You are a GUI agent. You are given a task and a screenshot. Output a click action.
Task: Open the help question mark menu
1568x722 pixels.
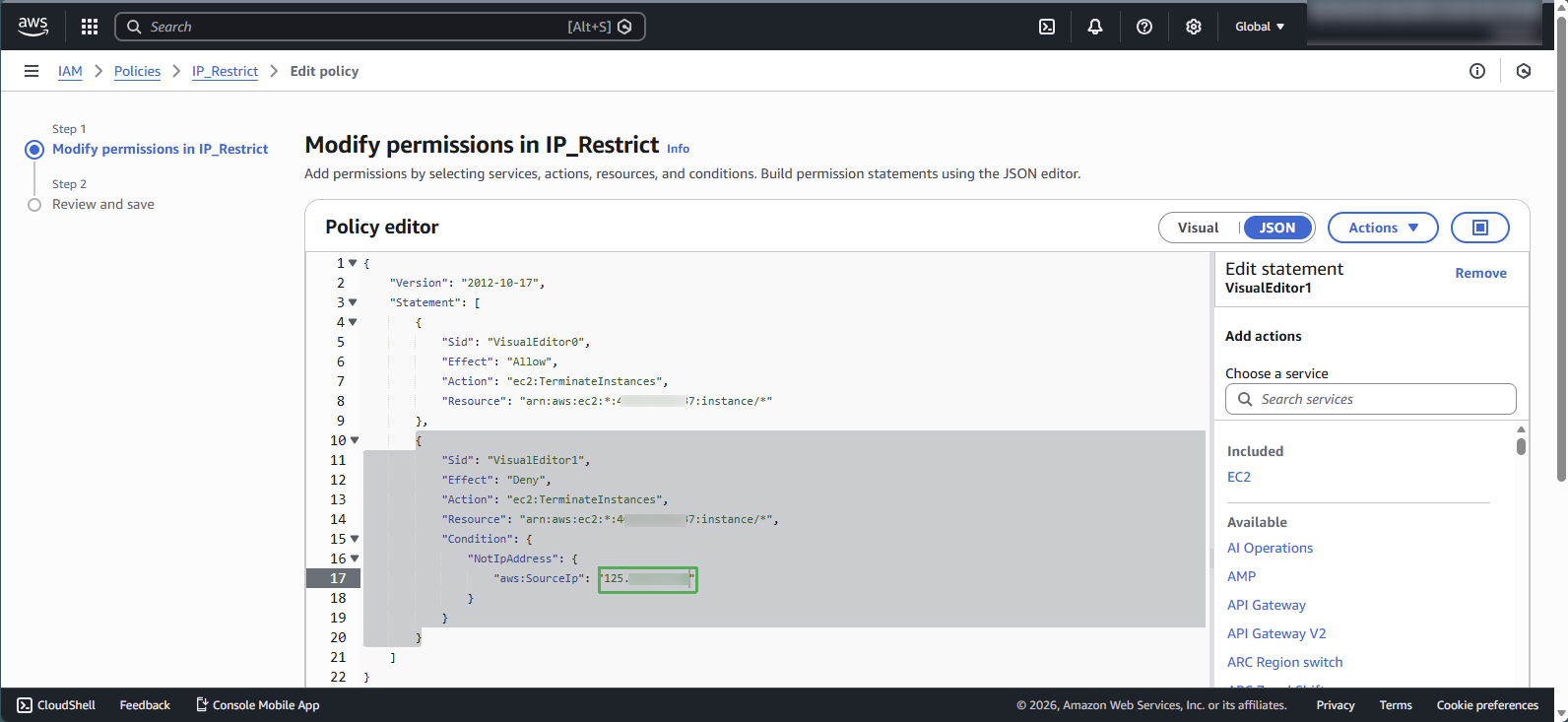coord(1144,27)
